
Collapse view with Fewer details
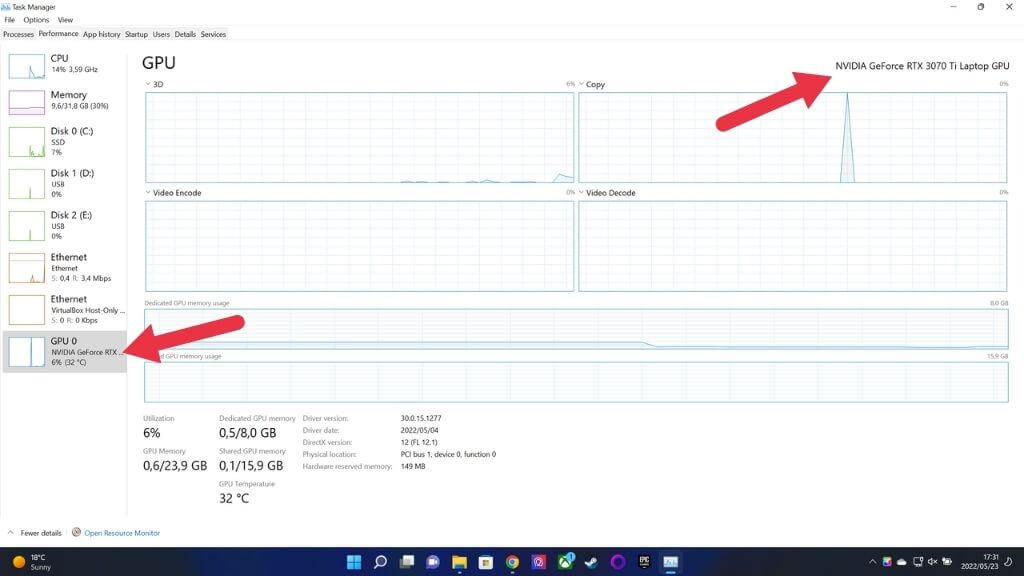[x=35, y=533]
